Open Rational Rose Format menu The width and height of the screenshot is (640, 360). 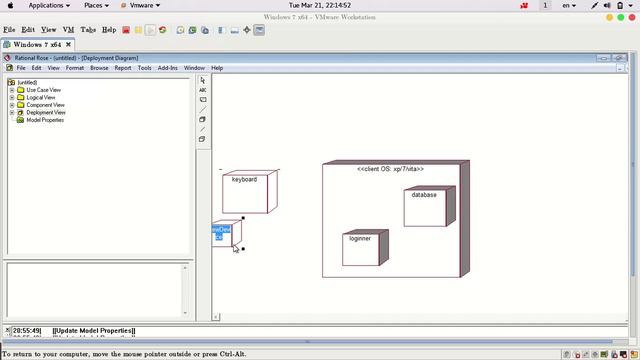coord(75,68)
